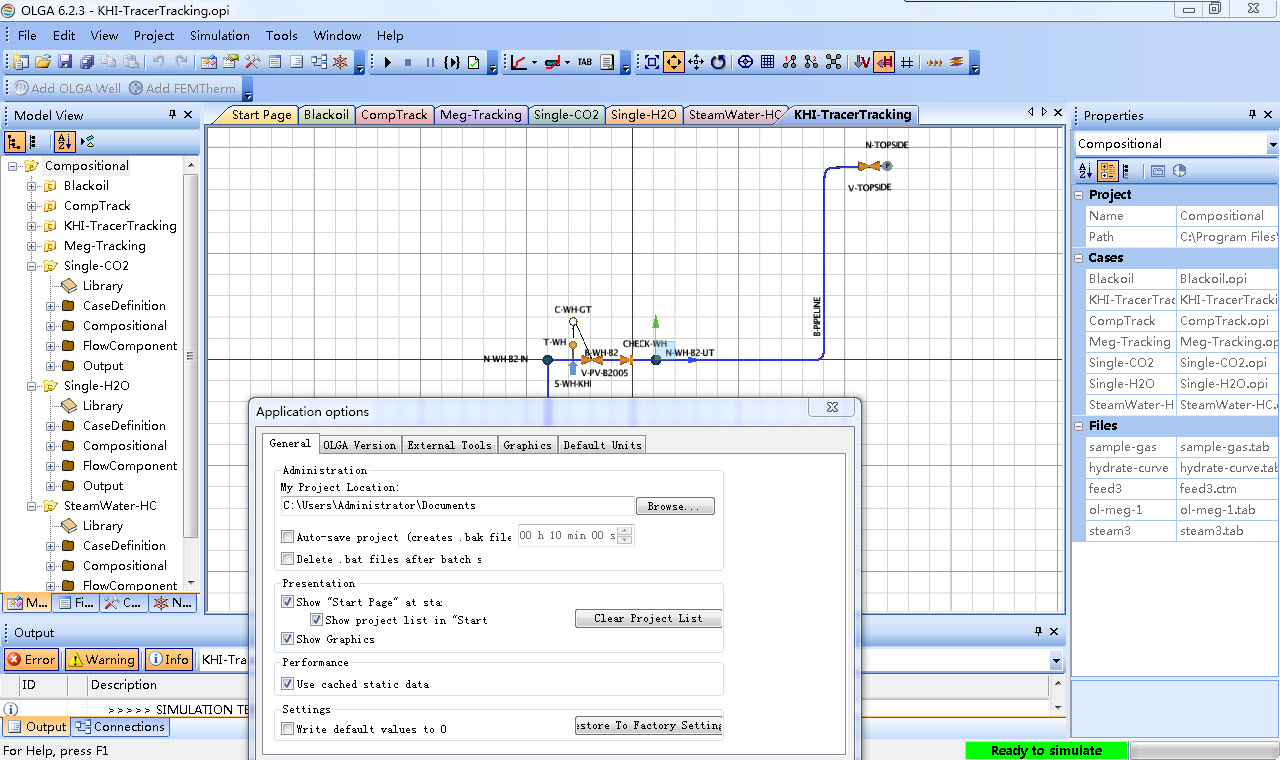
Task: Click the Zoom to fit canvas icon
Action: 652,62
